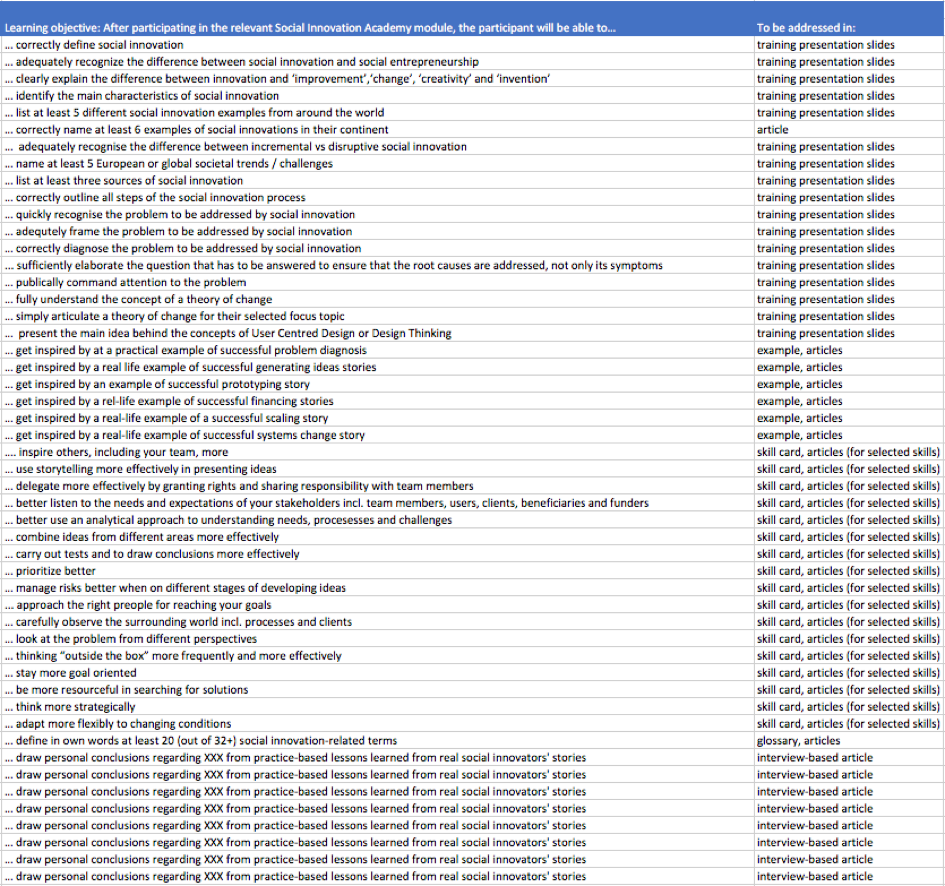
Task: Select 'carefully observe the surrounding world' cell
Action: pos(377,622)
